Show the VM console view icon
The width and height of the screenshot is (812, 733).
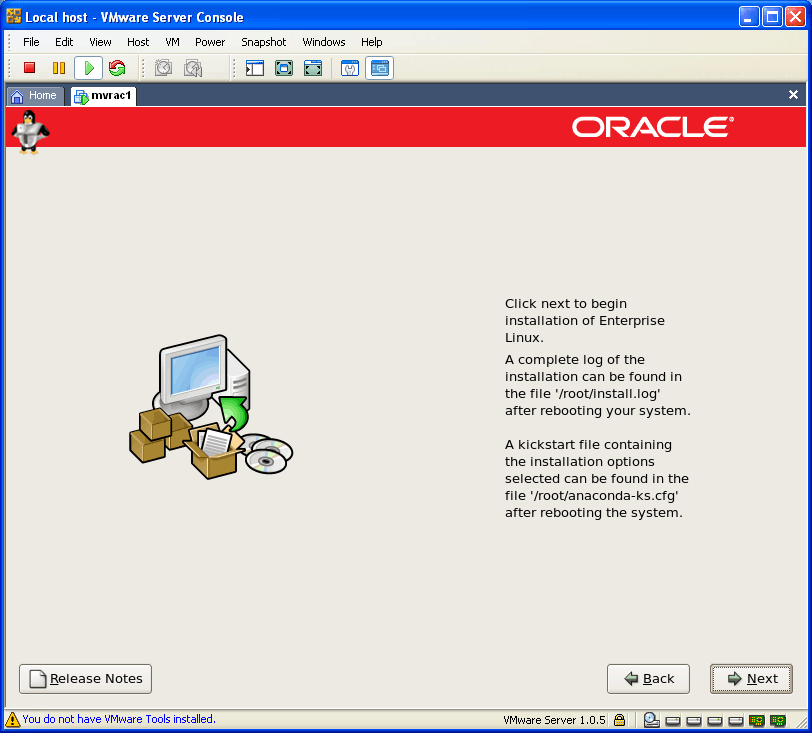(379, 68)
